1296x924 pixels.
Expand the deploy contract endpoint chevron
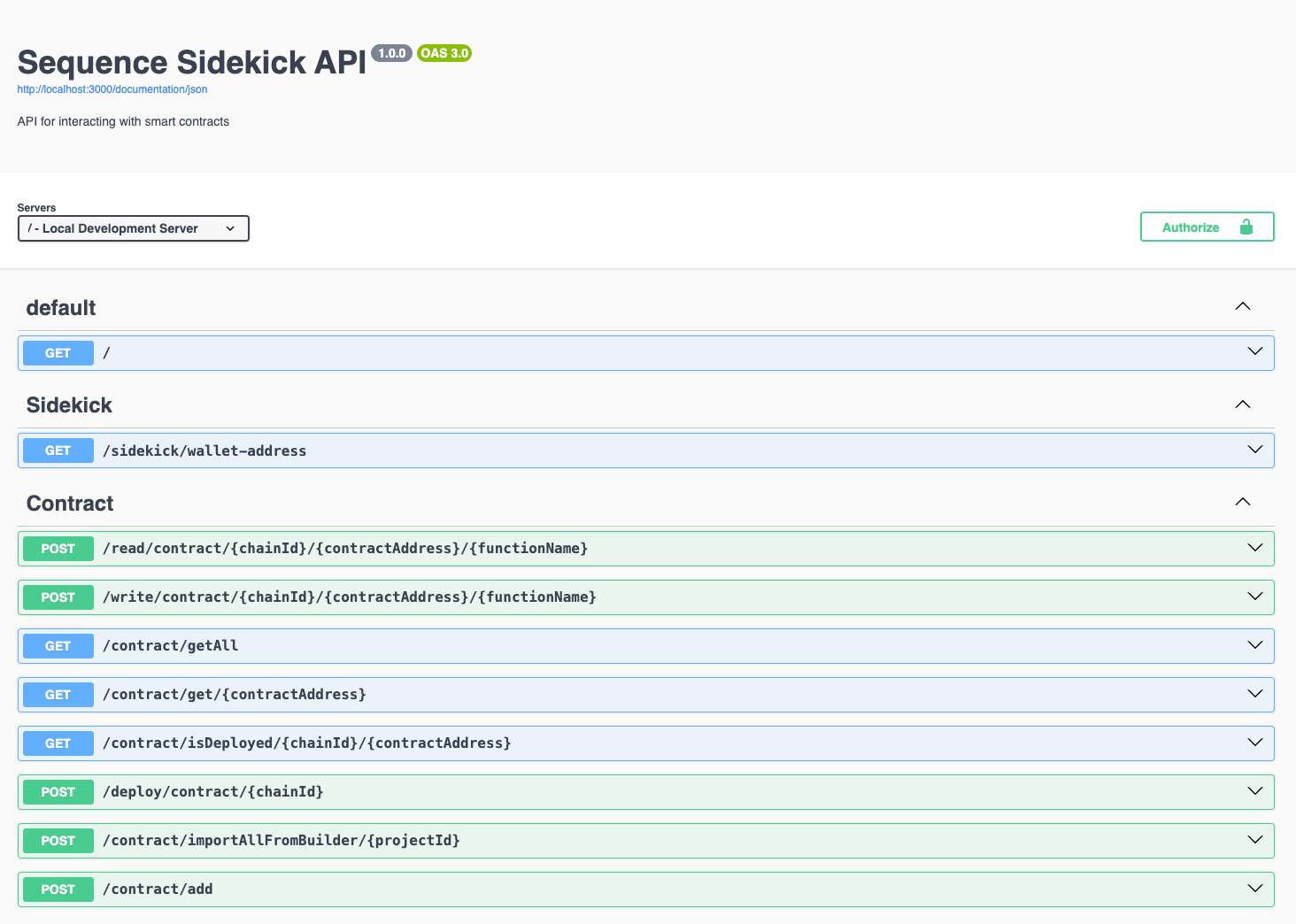point(1255,791)
